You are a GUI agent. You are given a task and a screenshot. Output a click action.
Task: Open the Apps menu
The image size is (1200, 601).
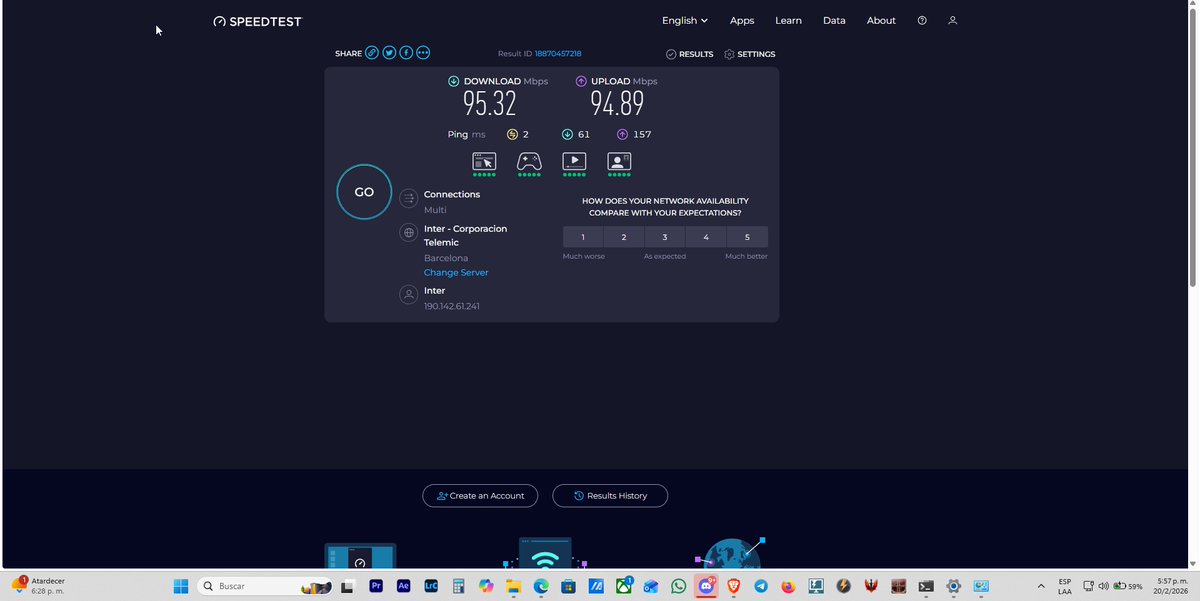742,20
